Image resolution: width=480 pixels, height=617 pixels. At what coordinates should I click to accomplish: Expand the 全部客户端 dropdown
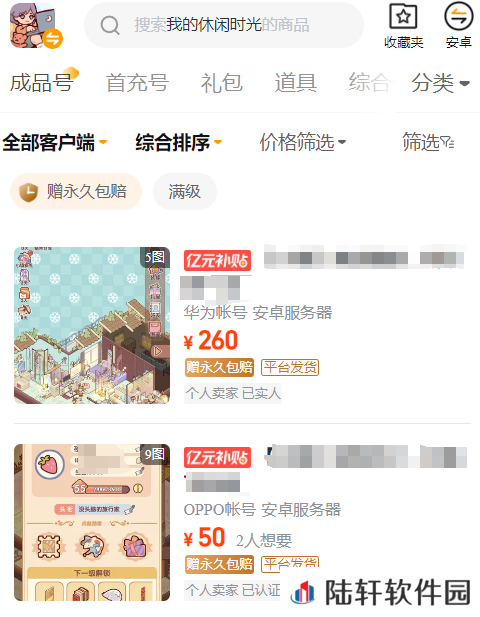pyautogui.click(x=55, y=142)
